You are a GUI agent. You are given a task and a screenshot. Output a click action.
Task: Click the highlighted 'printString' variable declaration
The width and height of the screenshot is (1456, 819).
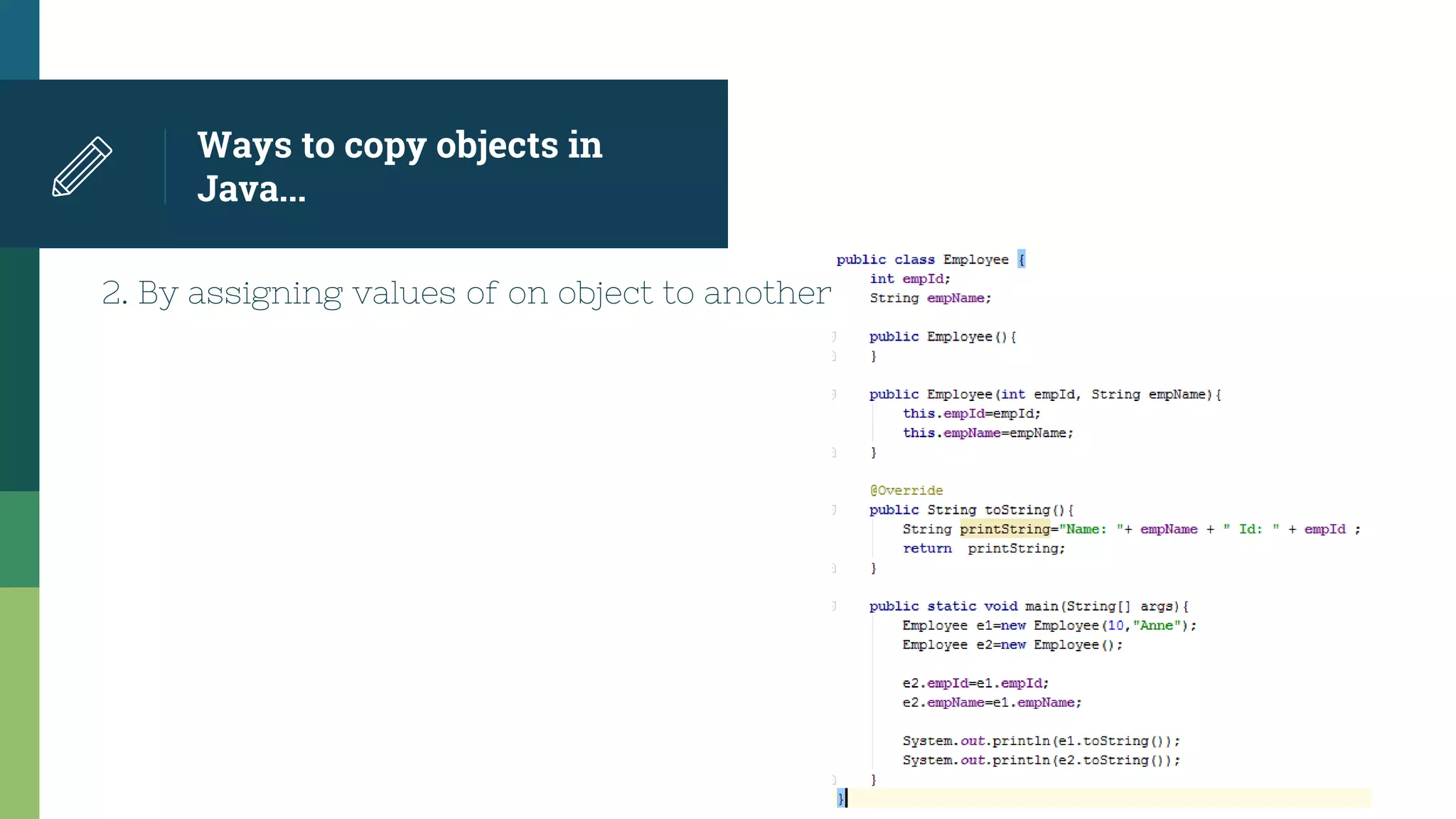click(x=1005, y=529)
